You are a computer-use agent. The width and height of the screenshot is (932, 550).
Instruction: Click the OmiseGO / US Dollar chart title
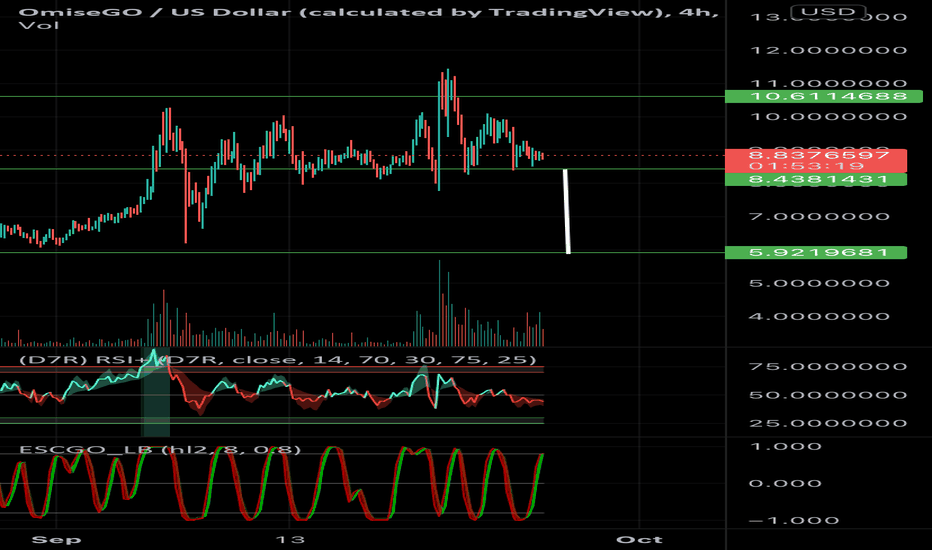click(368, 12)
